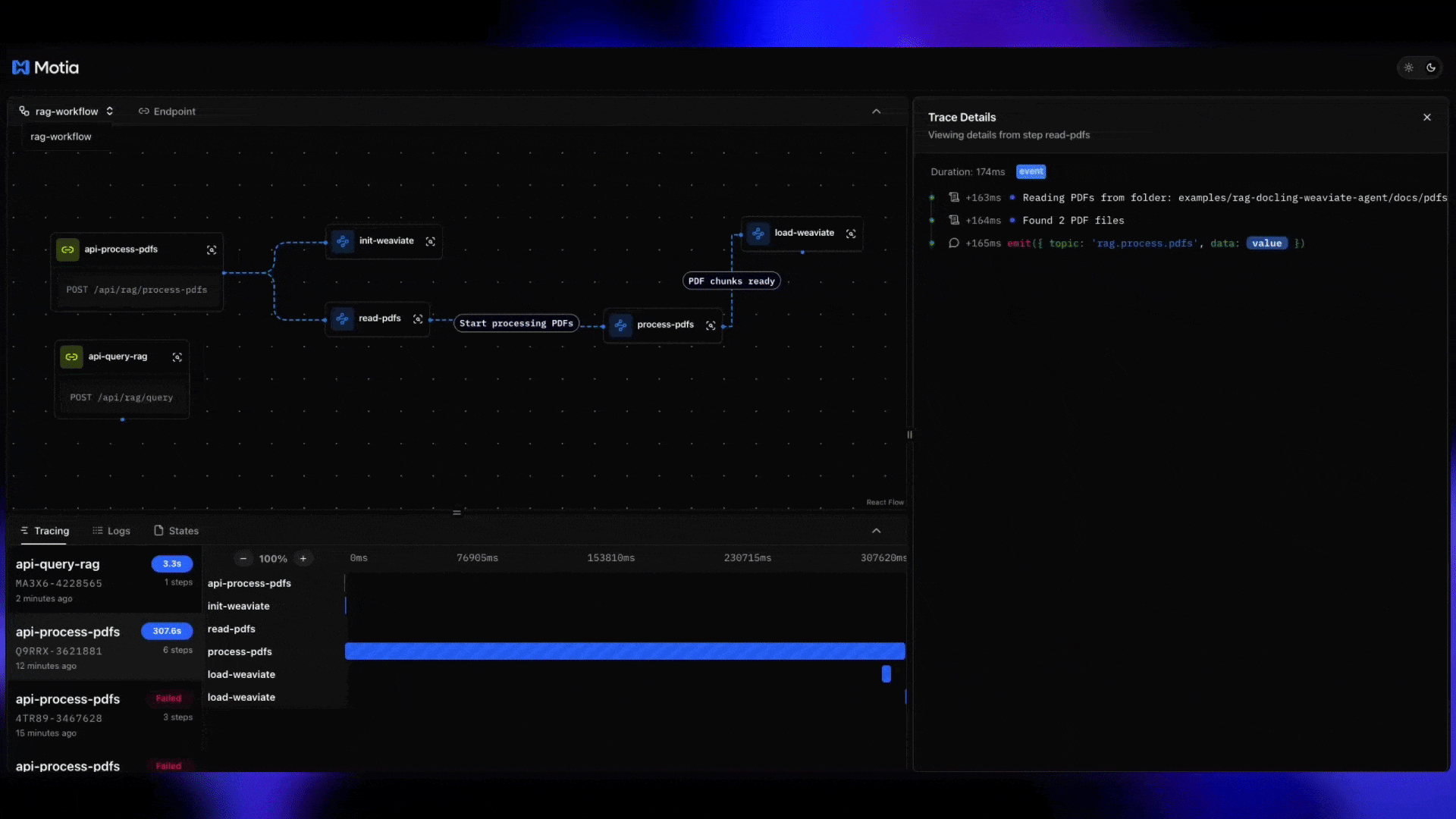Click the event icon on process-pdfs node
Image resolution: width=1456 pixels, height=819 pixels.
[x=620, y=325]
